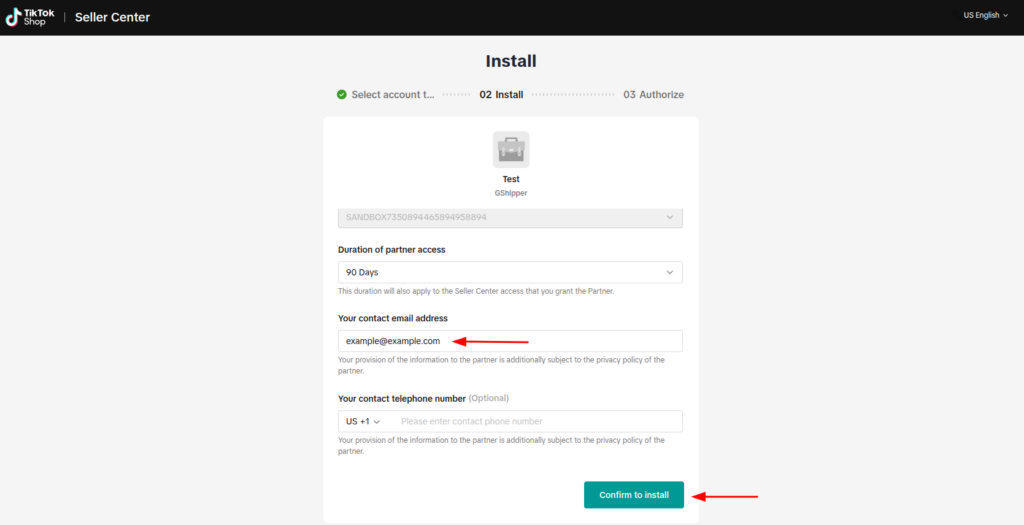Image resolution: width=1024 pixels, height=525 pixels.
Task: Select the 03 Authorize step
Action: click(x=654, y=95)
